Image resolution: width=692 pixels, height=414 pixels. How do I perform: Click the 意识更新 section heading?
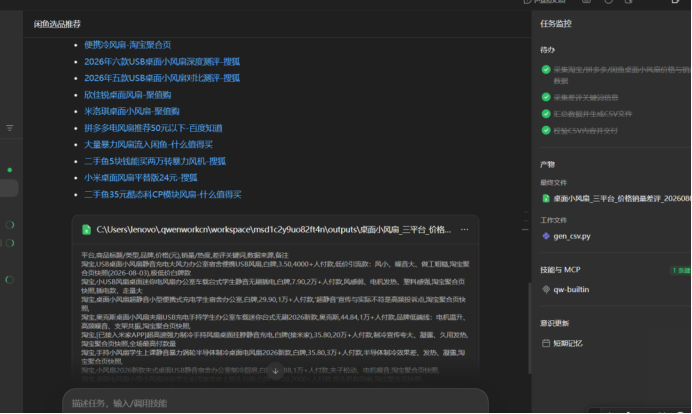pyautogui.click(x=554, y=324)
